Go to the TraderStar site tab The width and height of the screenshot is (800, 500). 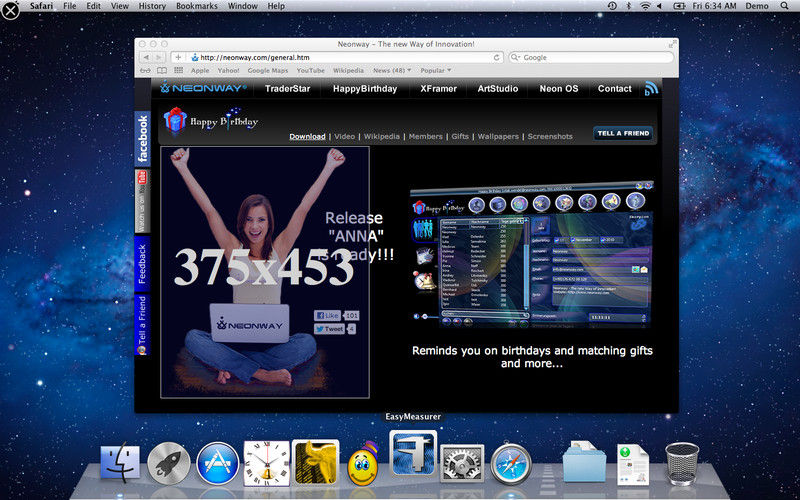click(x=287, y=88)
